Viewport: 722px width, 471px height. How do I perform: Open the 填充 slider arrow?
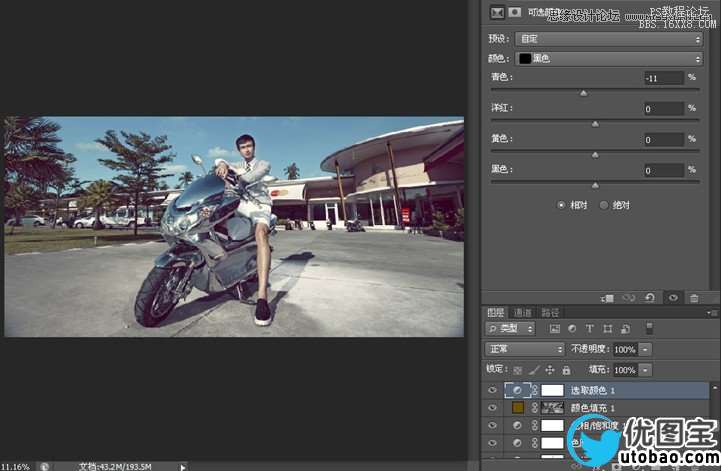(645, 370)
